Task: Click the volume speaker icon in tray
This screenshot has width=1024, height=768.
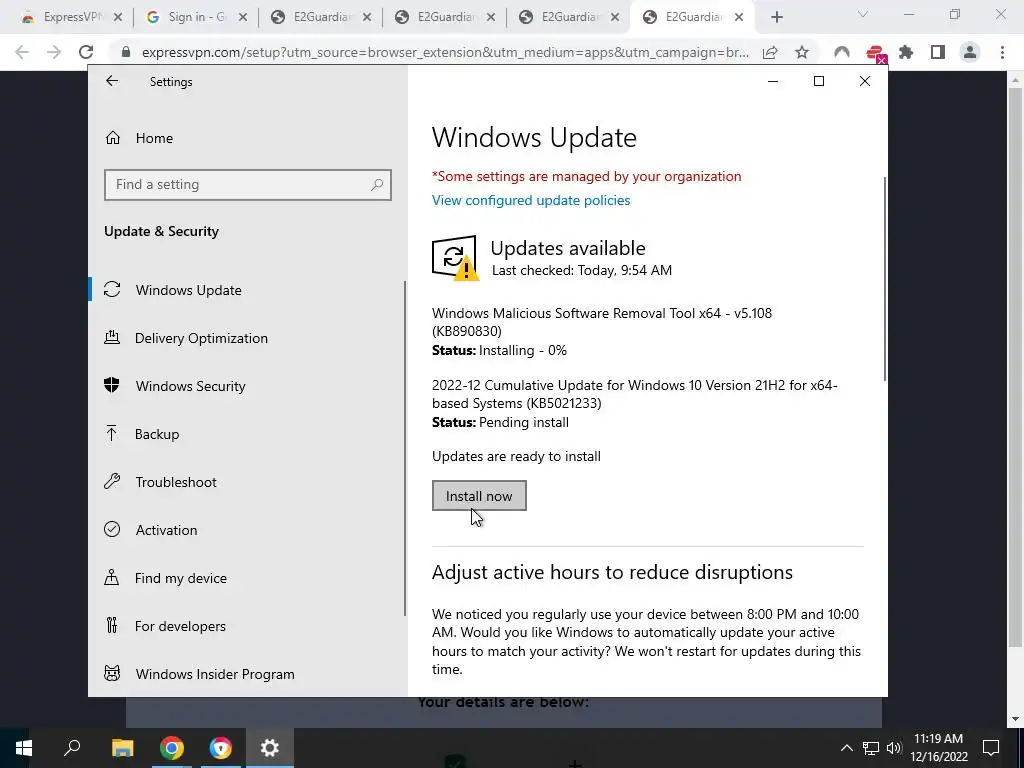Action: (894, 748)
